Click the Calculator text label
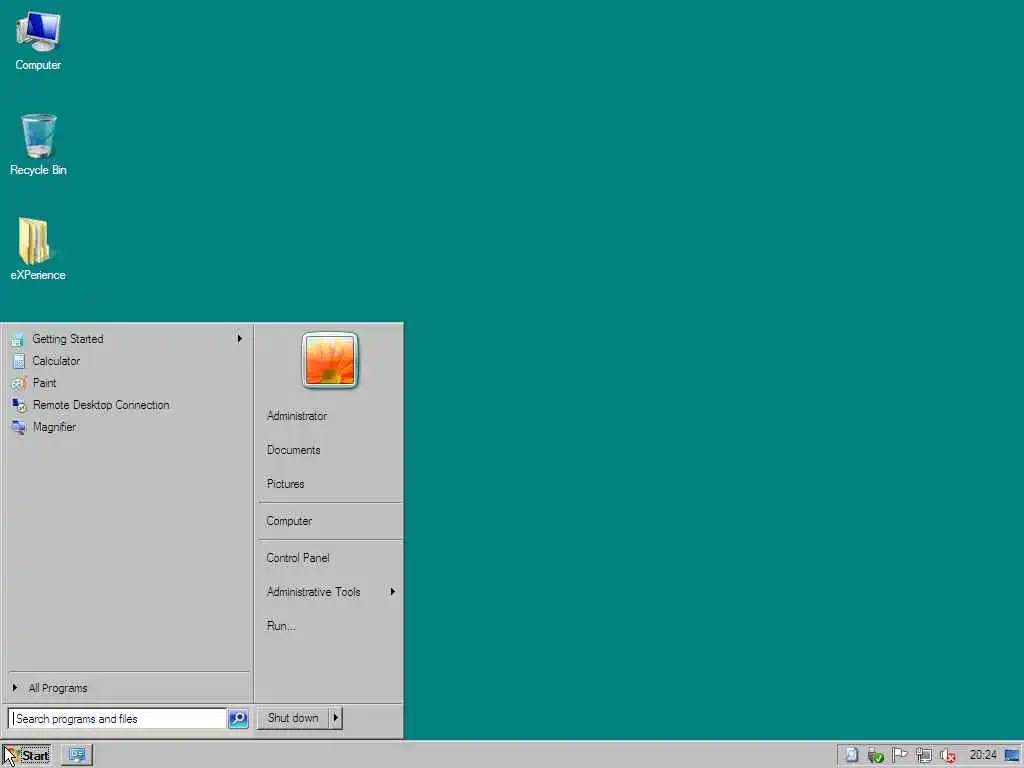Image resolution: width=1024 pixels, height=768 pixels. click(x=56, y=360)
